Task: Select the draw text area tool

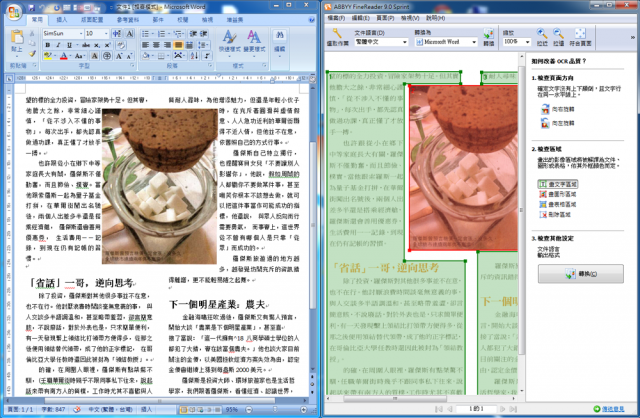Action: [558, 185]
